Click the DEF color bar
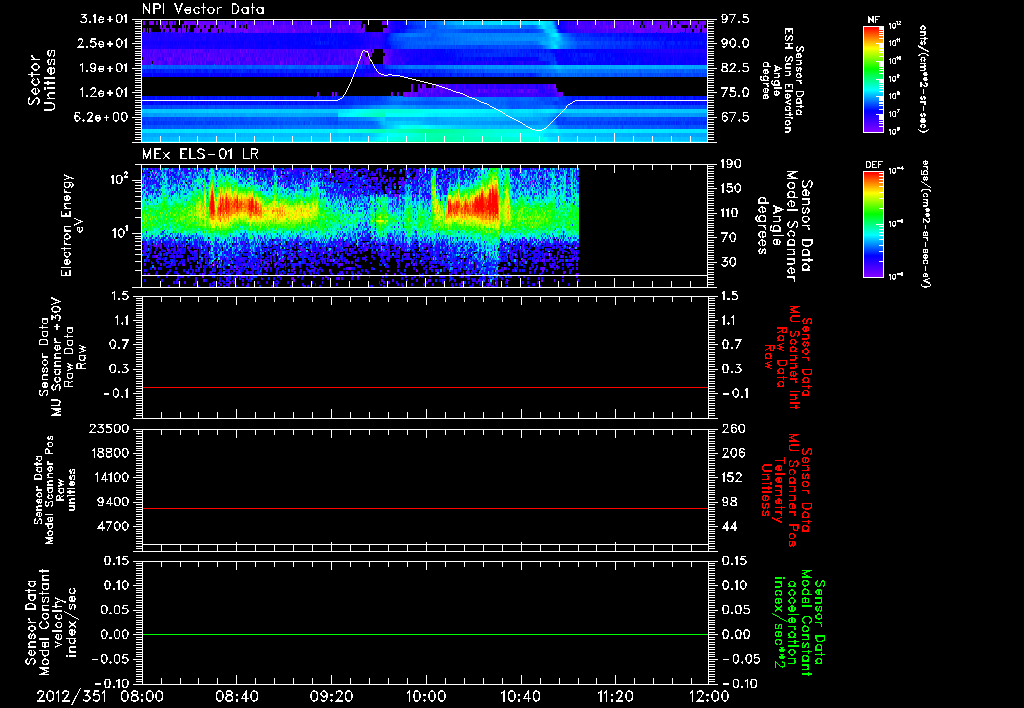This screenshot has height=708, width=1024. (x=874, y=224)
